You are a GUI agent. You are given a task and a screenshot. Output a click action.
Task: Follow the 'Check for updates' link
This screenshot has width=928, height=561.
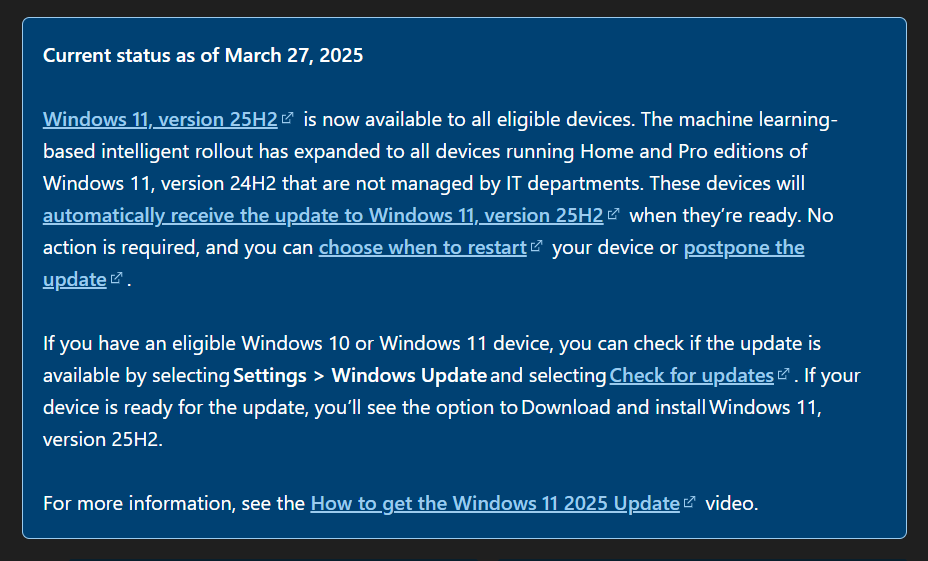tap(691, 376)
